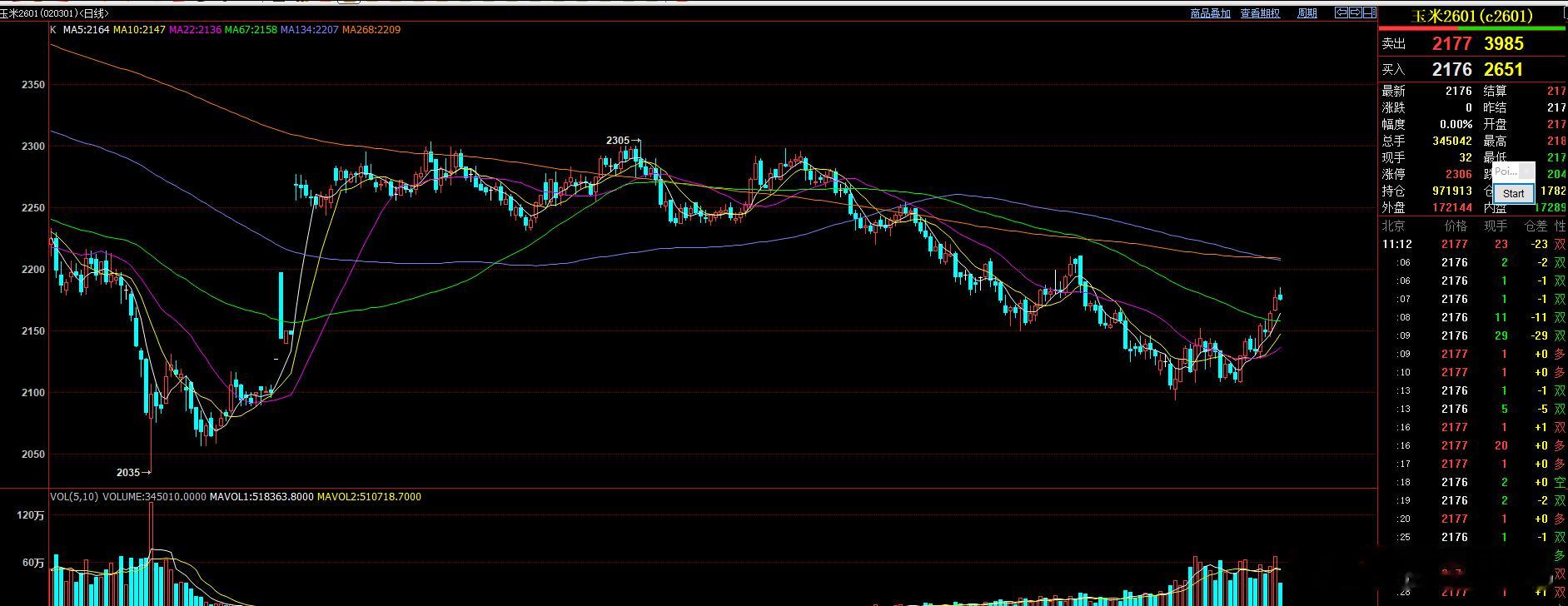The height and width of the screenshot is (606, 1568).
Task: Toggle the side panel layout icon
Action: point(1369,12)
